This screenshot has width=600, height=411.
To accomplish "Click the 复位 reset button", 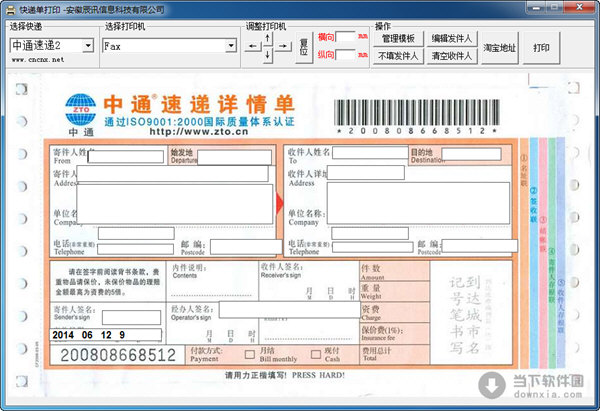I will pos(304,47).
